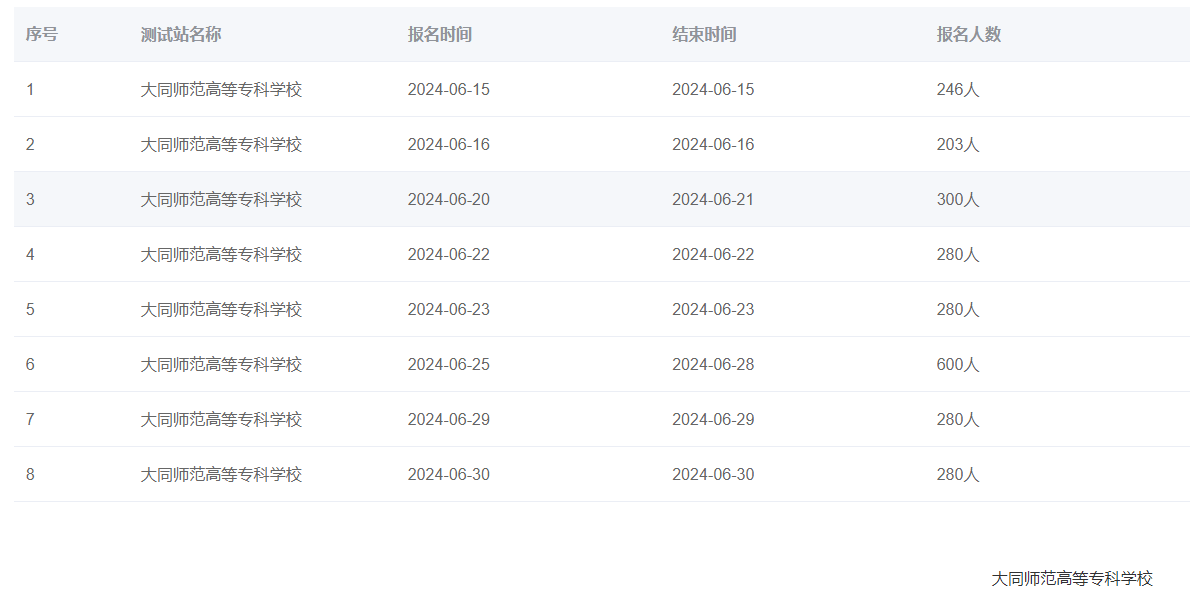Click the 2024-06-28 end date cell
1204x591 pixels.
713,364
